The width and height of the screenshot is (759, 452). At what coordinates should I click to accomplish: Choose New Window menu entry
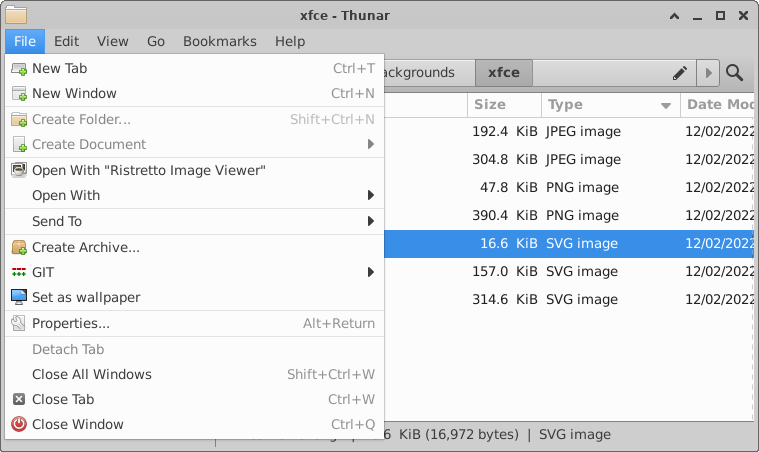point(194,93)
